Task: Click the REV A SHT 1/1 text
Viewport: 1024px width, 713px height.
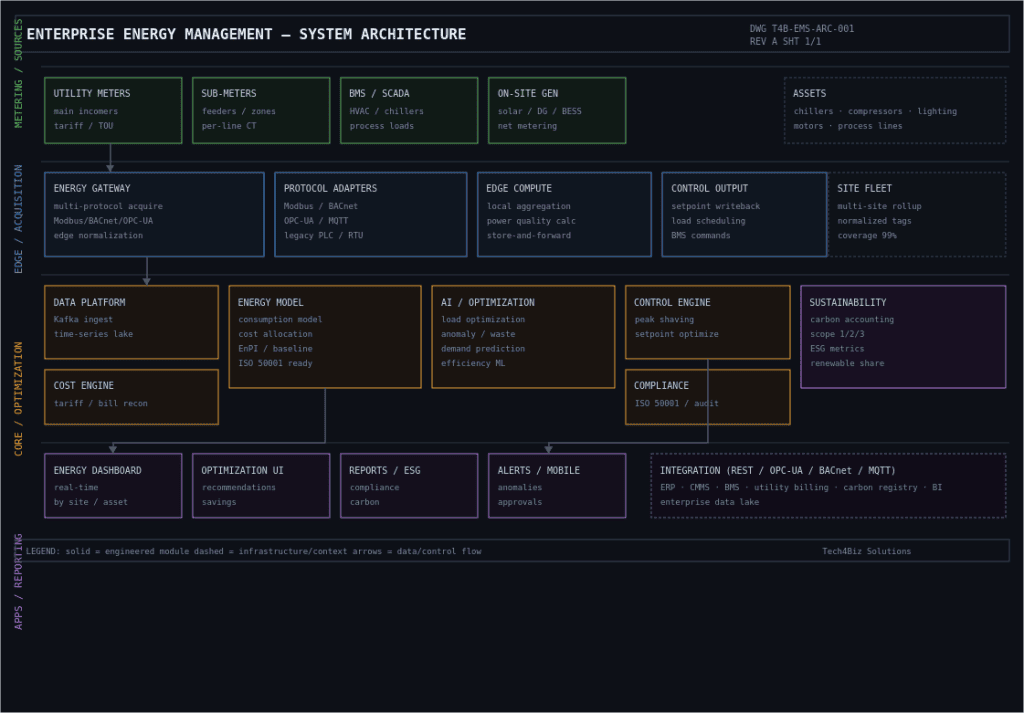Action: (786, 41)
